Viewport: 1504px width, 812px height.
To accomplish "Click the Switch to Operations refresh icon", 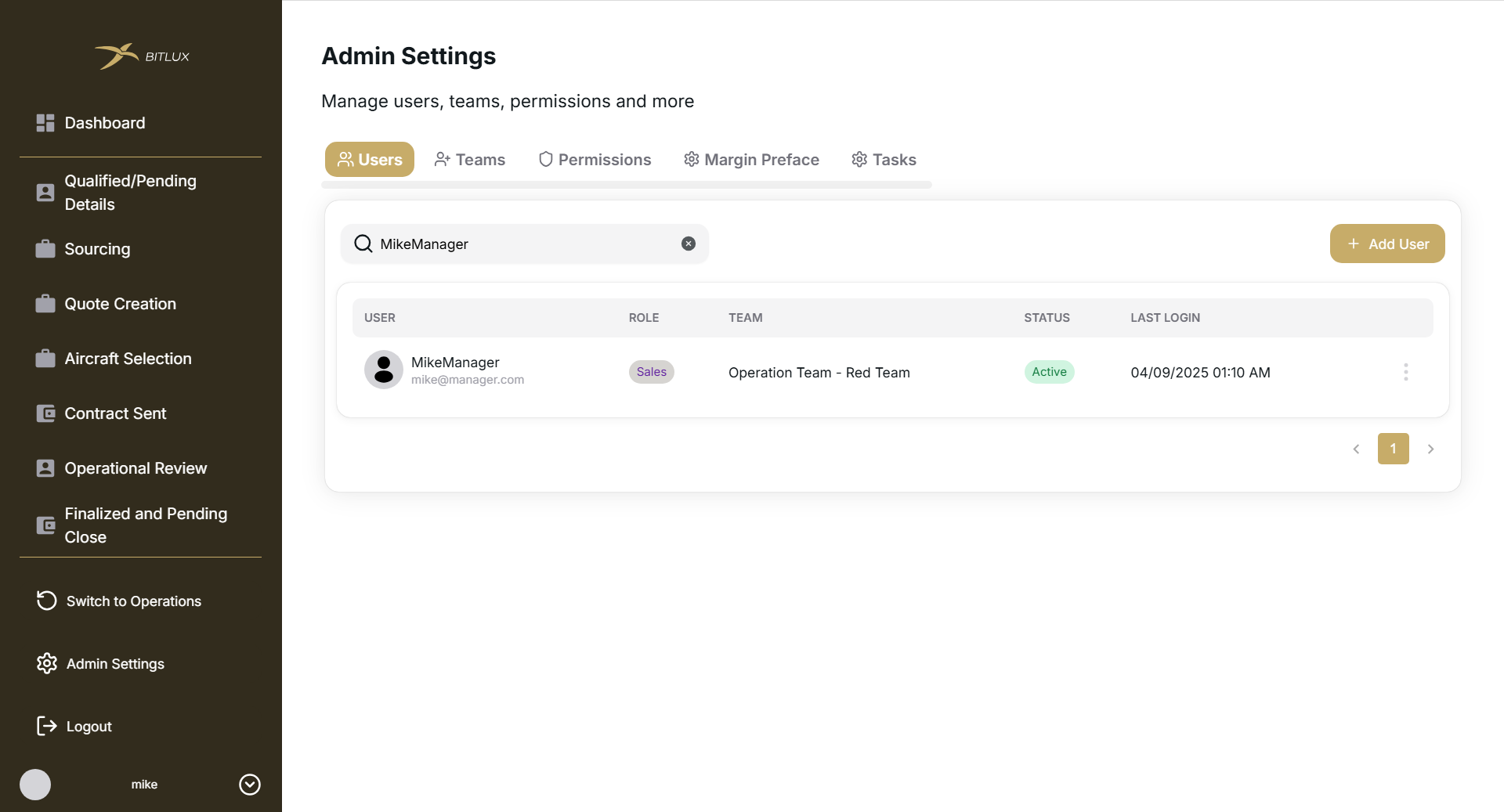I will coord(47,601).
